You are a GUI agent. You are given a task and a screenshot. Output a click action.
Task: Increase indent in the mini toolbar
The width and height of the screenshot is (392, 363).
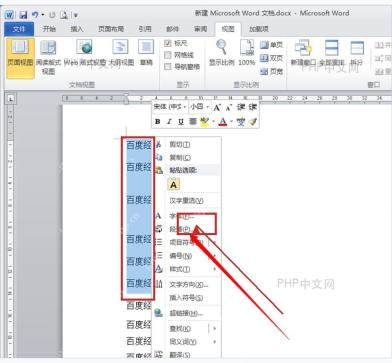(253, 107)
